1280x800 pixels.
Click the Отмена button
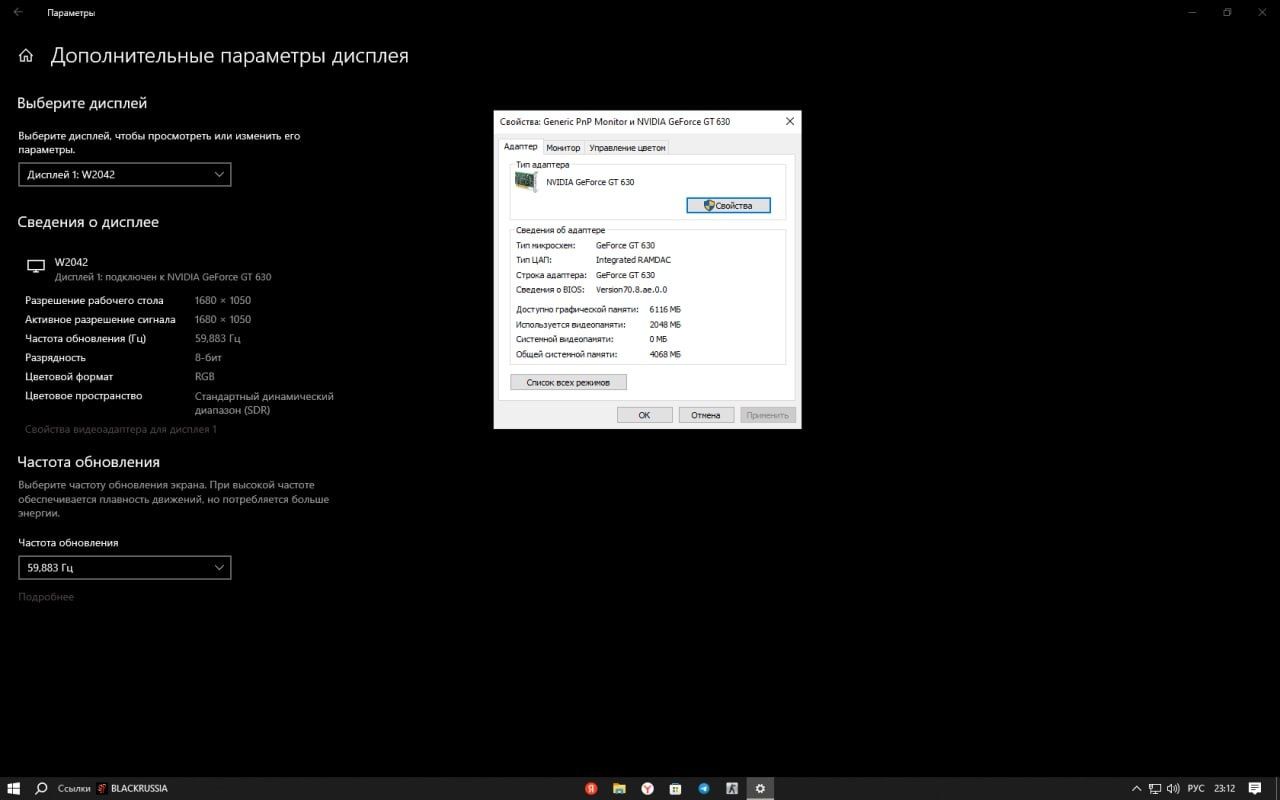706,415
